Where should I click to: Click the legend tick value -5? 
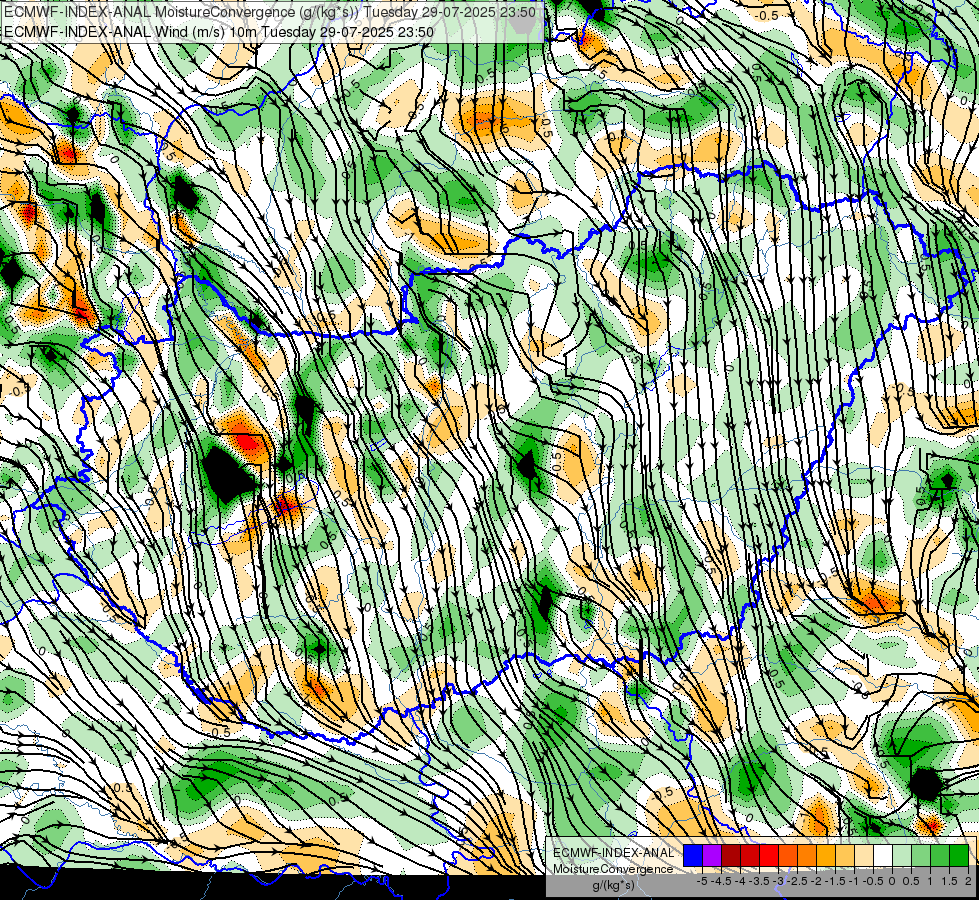tap(702, 881)
